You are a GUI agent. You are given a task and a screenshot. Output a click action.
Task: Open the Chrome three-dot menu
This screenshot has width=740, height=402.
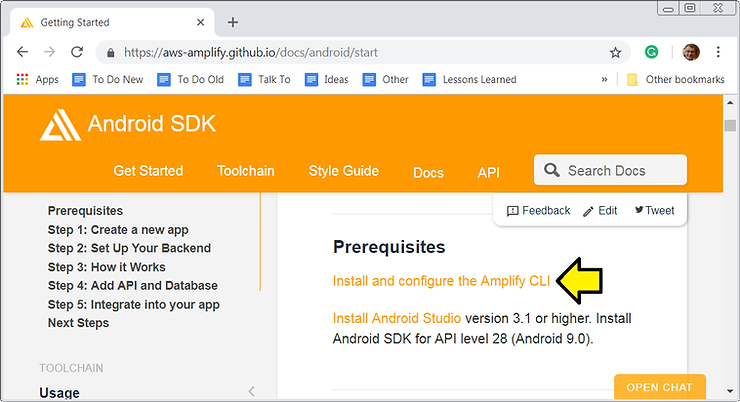pos(717,52)
